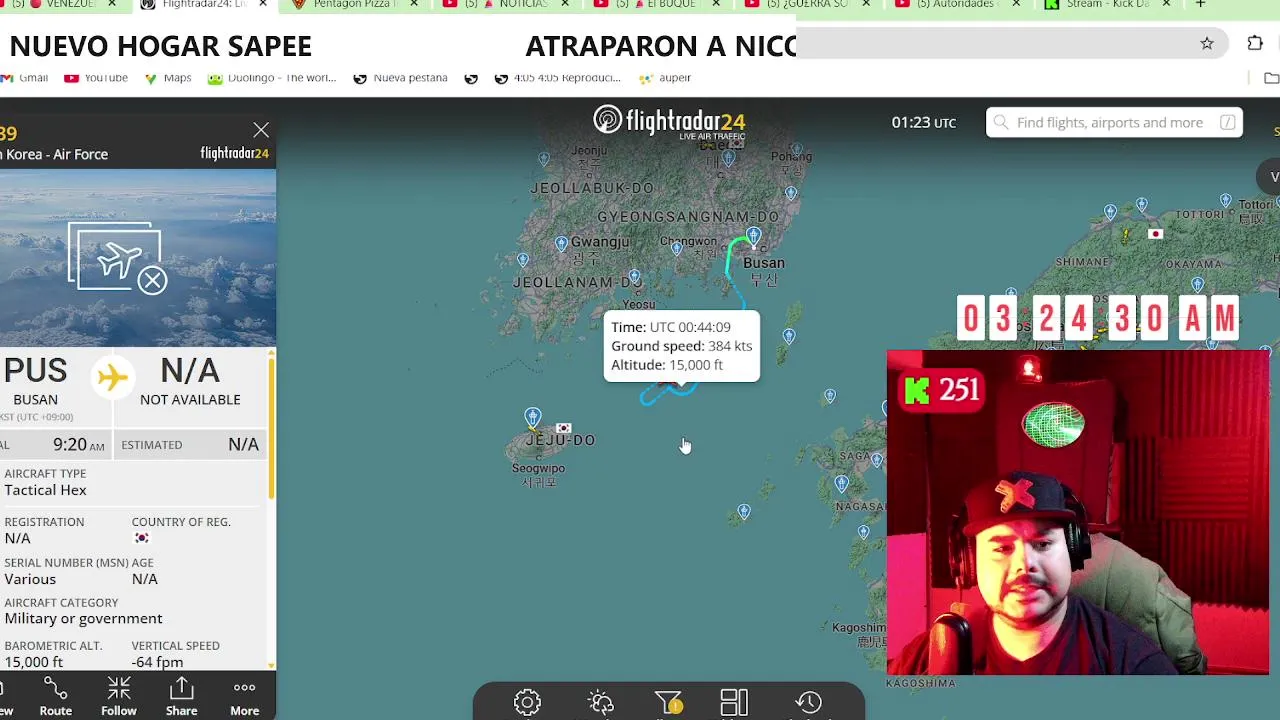Open the 4:05 Reproduci... bookmark
1280x720 pixels.
coord(557,78)
